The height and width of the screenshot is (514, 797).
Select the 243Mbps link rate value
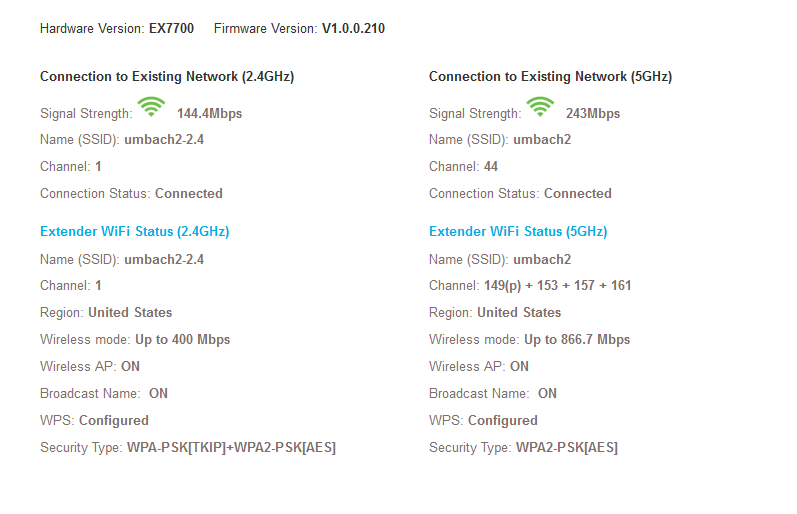click(x=593, y=114)
